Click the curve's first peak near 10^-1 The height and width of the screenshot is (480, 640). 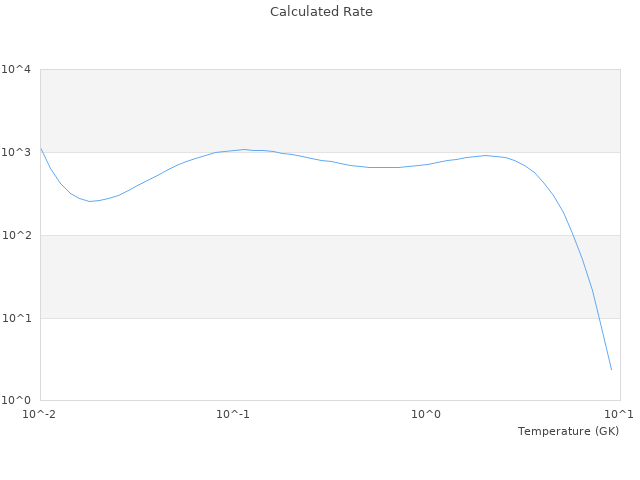coord(243,149)
